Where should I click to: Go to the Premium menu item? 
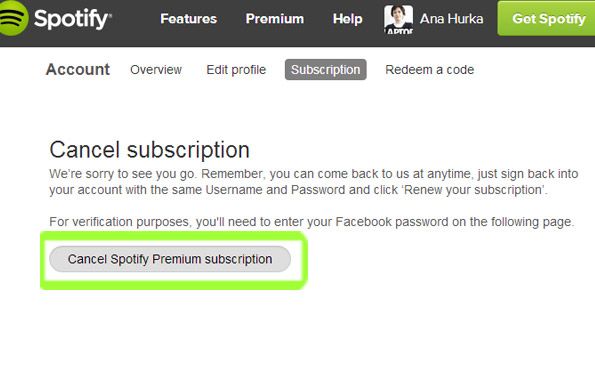275,19
